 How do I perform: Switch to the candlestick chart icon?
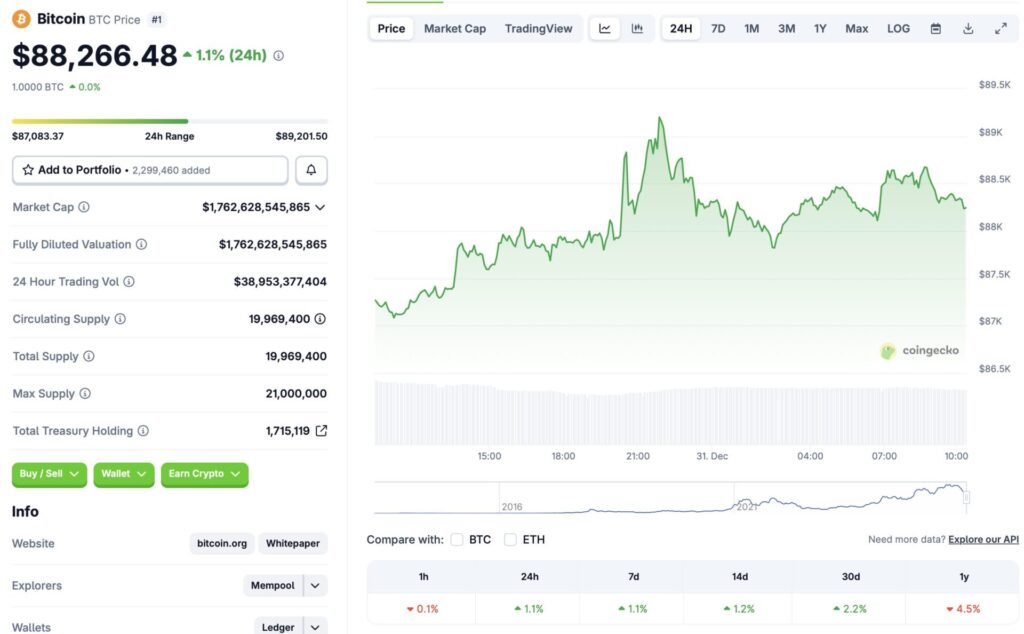tap(636, 28)
